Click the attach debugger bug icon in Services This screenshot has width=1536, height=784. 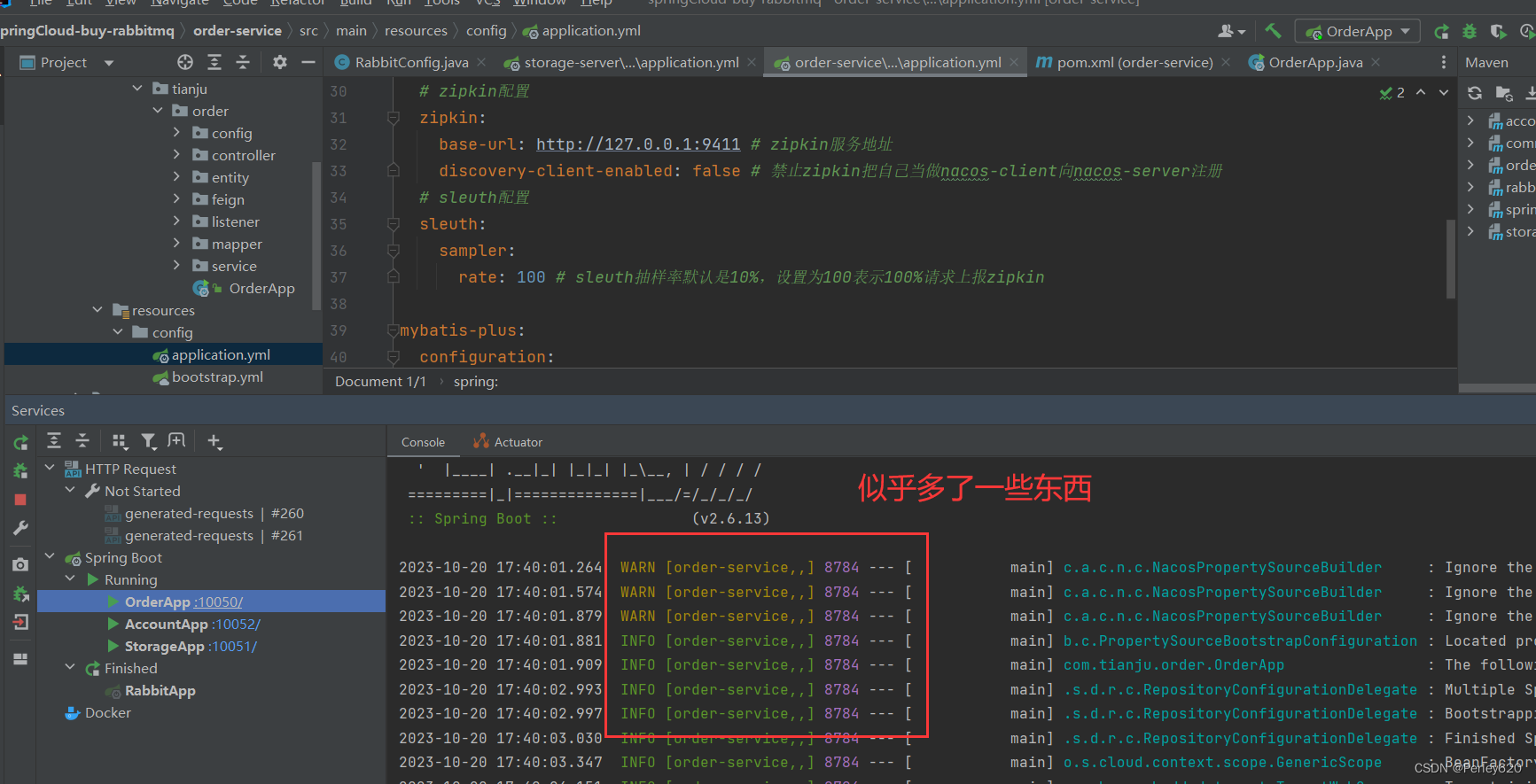(20, 594)
